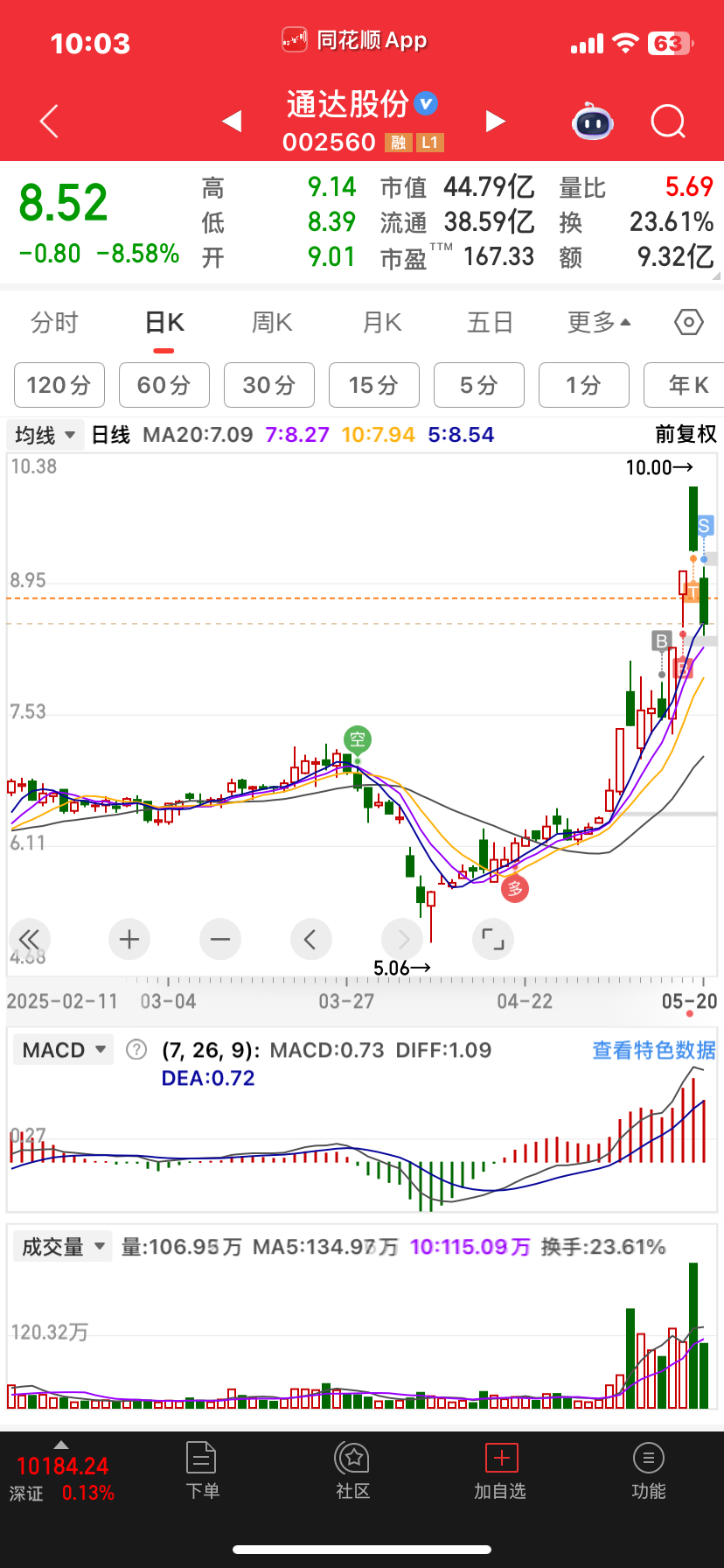Open the 下单 order icon
The image size is (724, 1568).
202,1470
